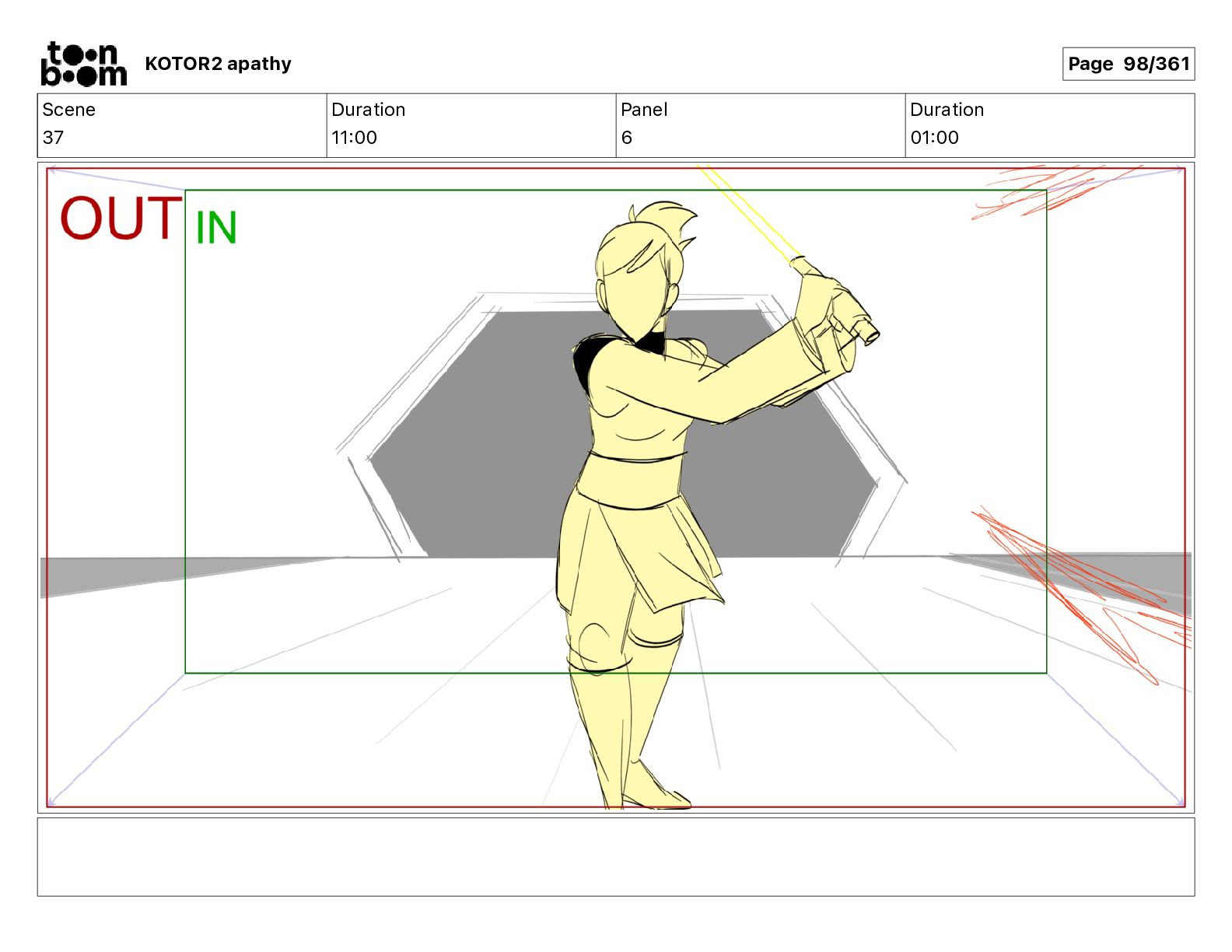Select the 'Panel' header label
Viewport: 1232px width, 952px height.
[644, 110]
